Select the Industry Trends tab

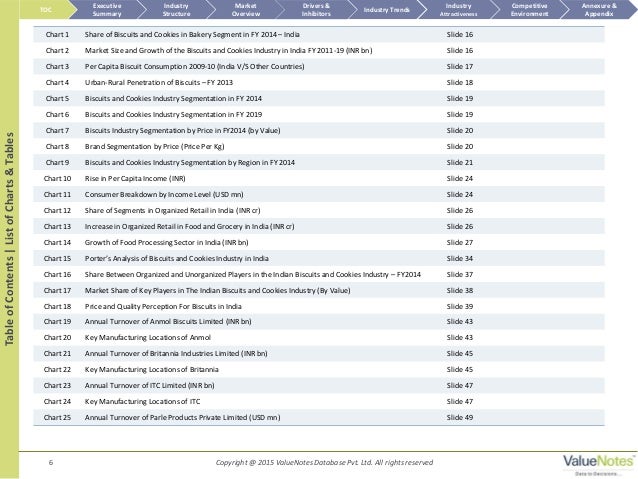pyautogui.click(x=386, y=9)
